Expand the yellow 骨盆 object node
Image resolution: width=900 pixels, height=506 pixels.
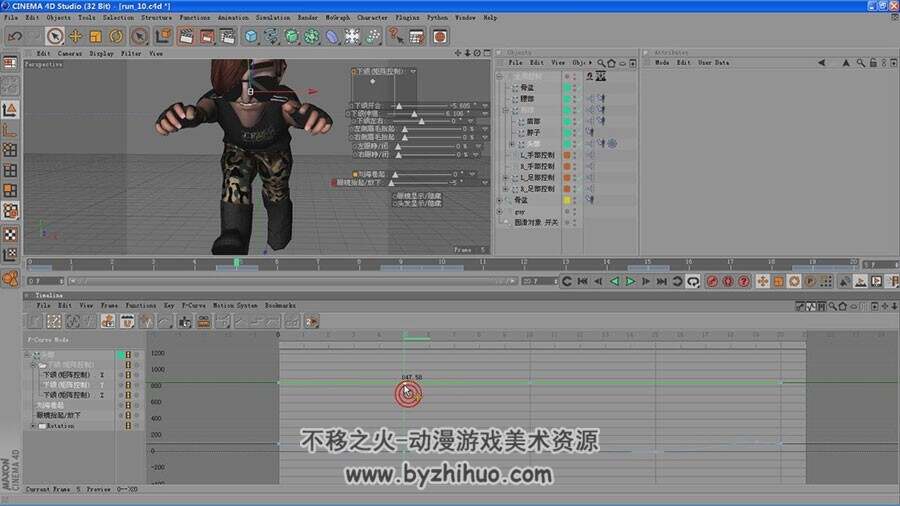click(x=499, y=200)
